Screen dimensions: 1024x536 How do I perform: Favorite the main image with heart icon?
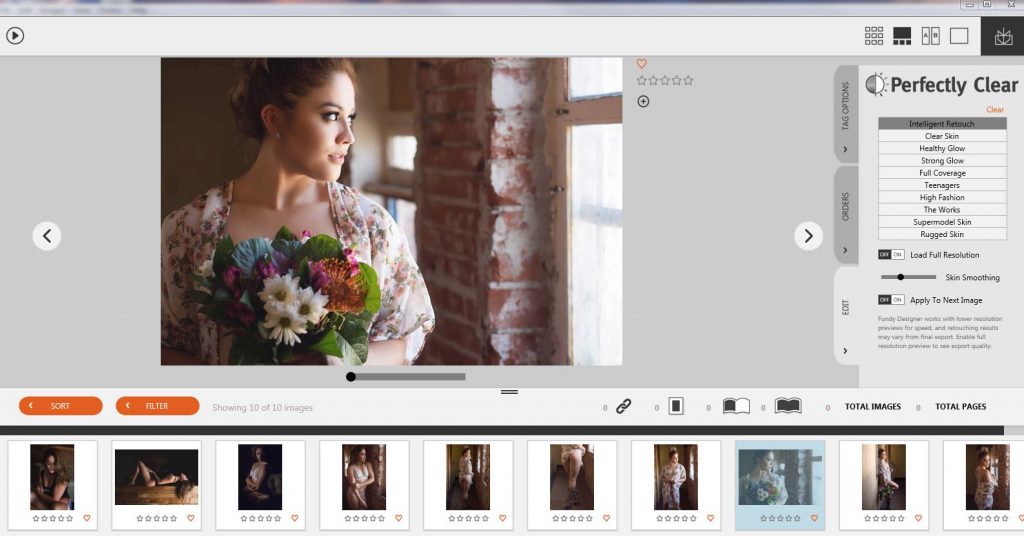coord(641,63)
